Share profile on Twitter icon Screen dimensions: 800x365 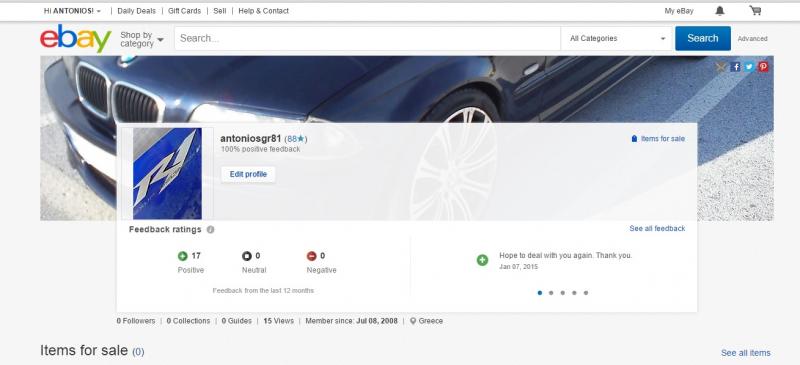click(749, 67)
